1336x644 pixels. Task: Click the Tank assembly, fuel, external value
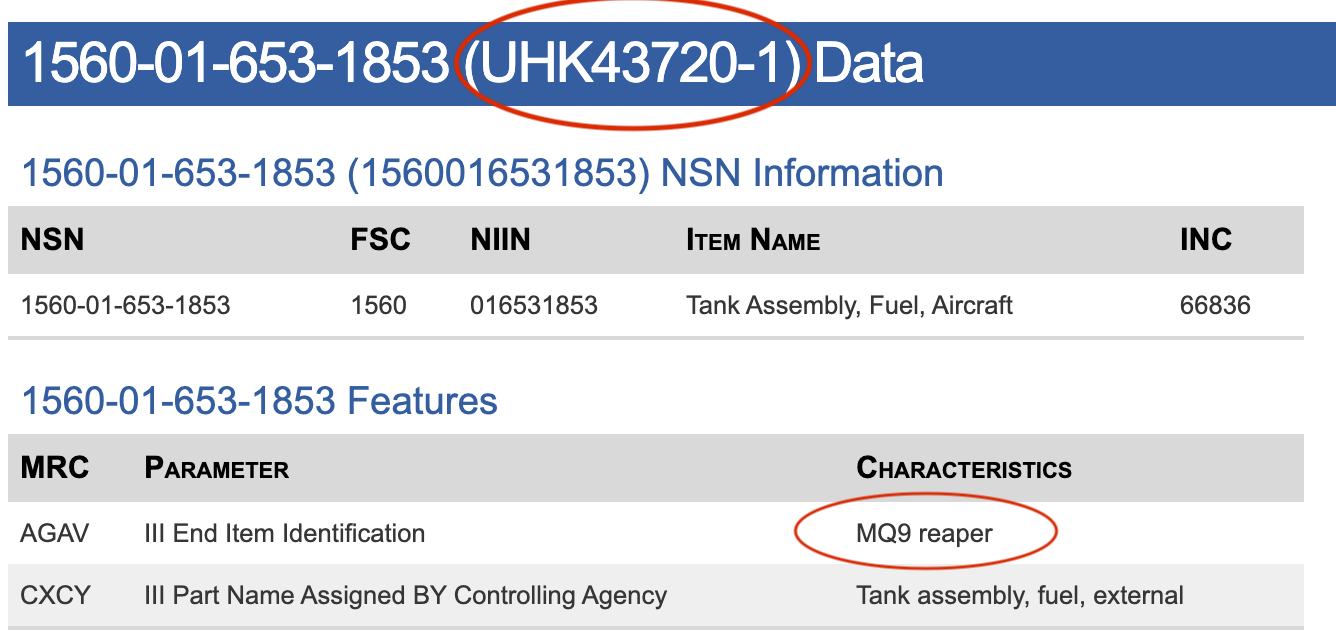(1020, 595)
